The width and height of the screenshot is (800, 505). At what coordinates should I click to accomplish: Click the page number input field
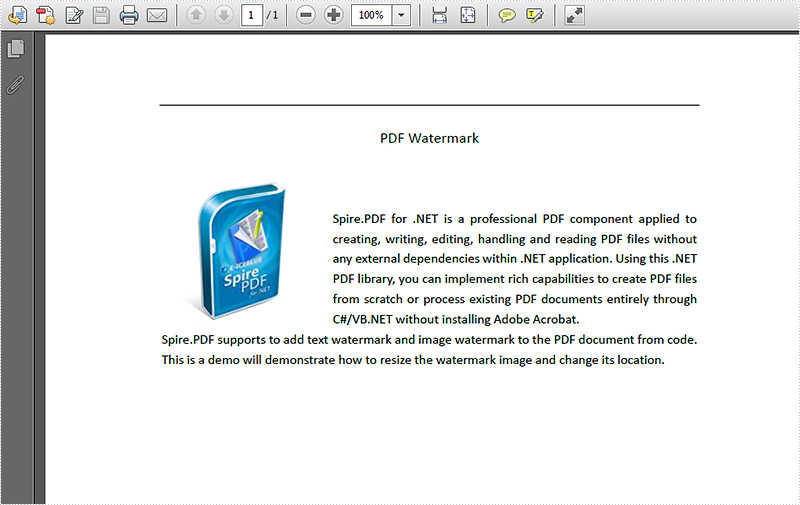tap(251, 15)
